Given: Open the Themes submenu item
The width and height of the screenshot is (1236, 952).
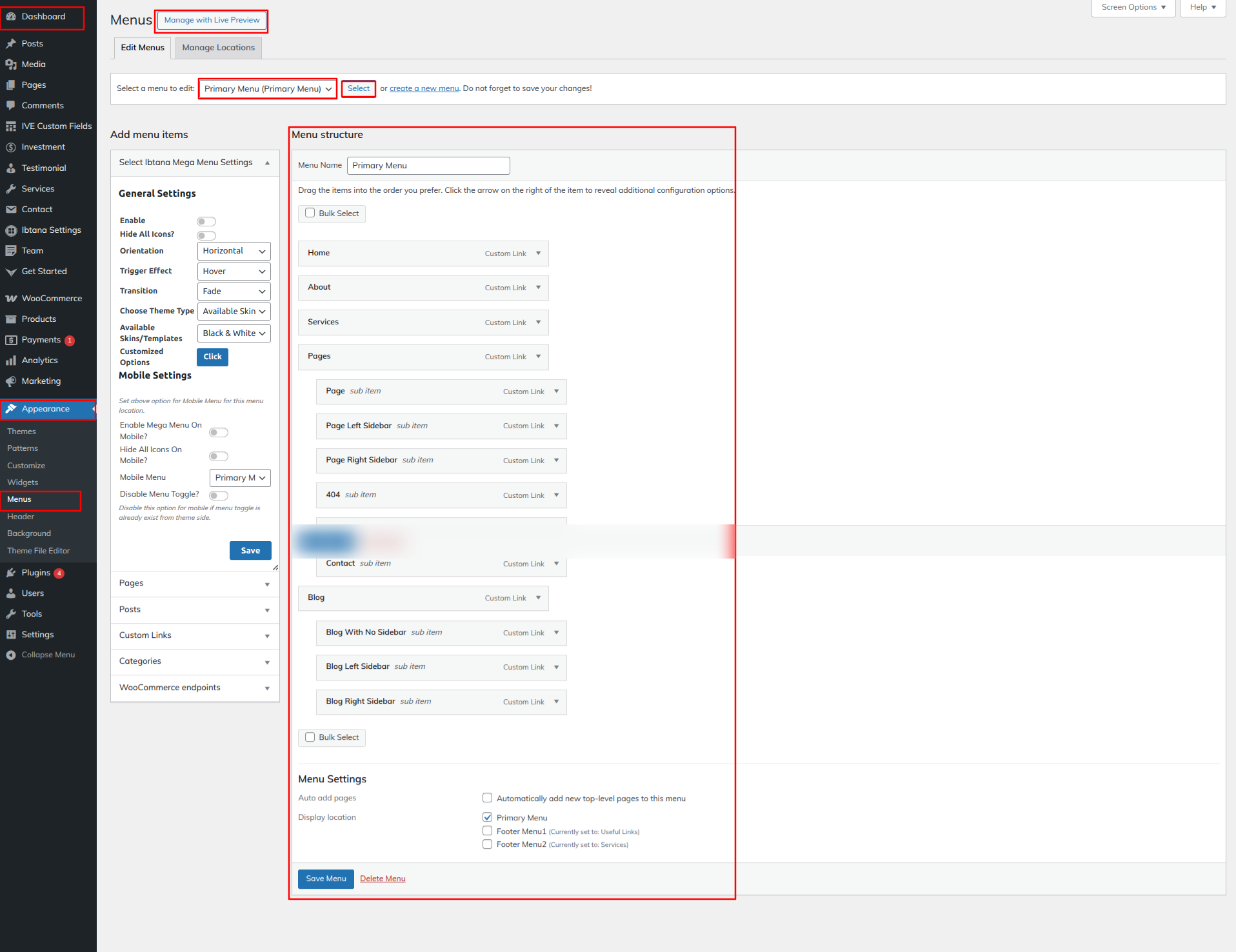Looking at the screenshot, I should click(21, 431).
